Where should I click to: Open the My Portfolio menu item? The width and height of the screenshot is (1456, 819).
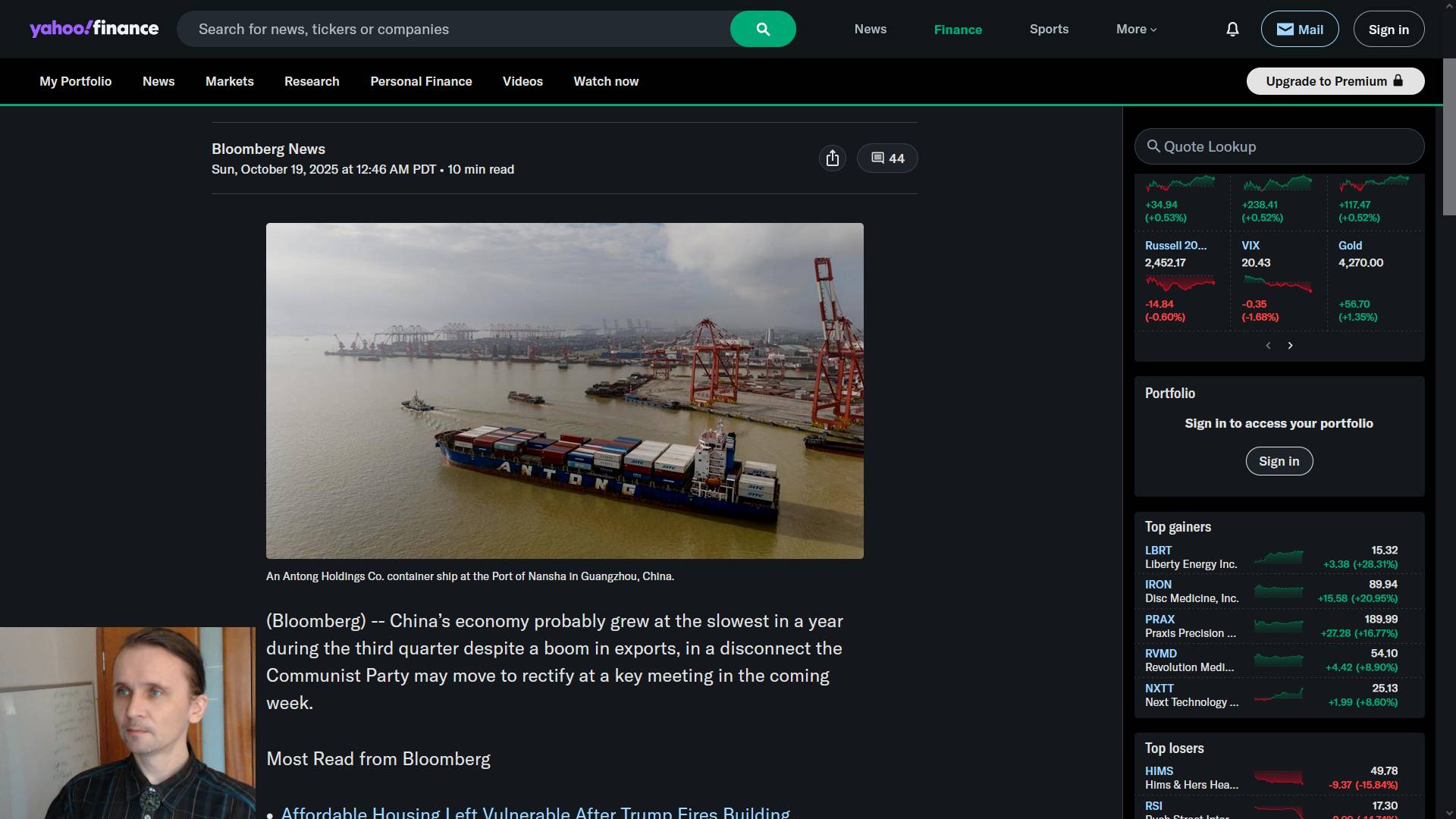[75, 81]
